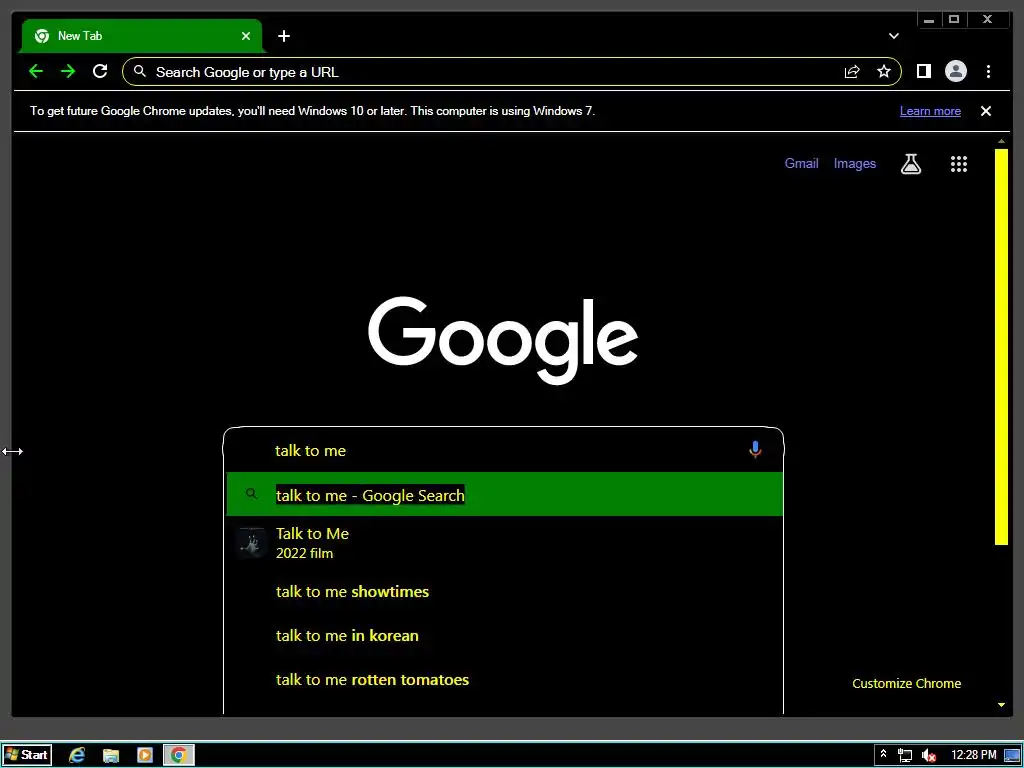Click the search icon in address bar
1024x768 pixels.
point(139,71)
